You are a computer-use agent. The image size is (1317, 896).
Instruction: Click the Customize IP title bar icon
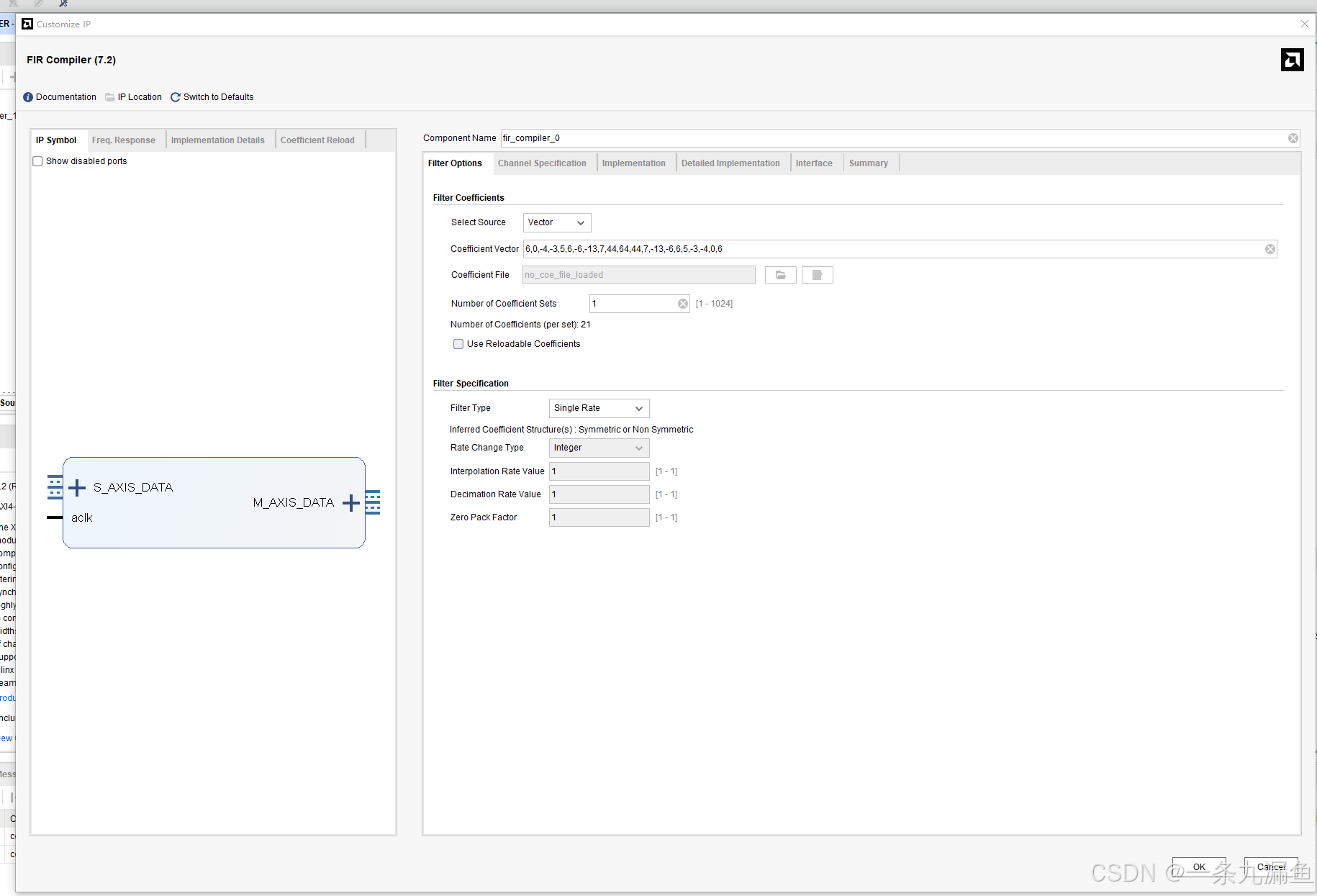click(27, 24)
